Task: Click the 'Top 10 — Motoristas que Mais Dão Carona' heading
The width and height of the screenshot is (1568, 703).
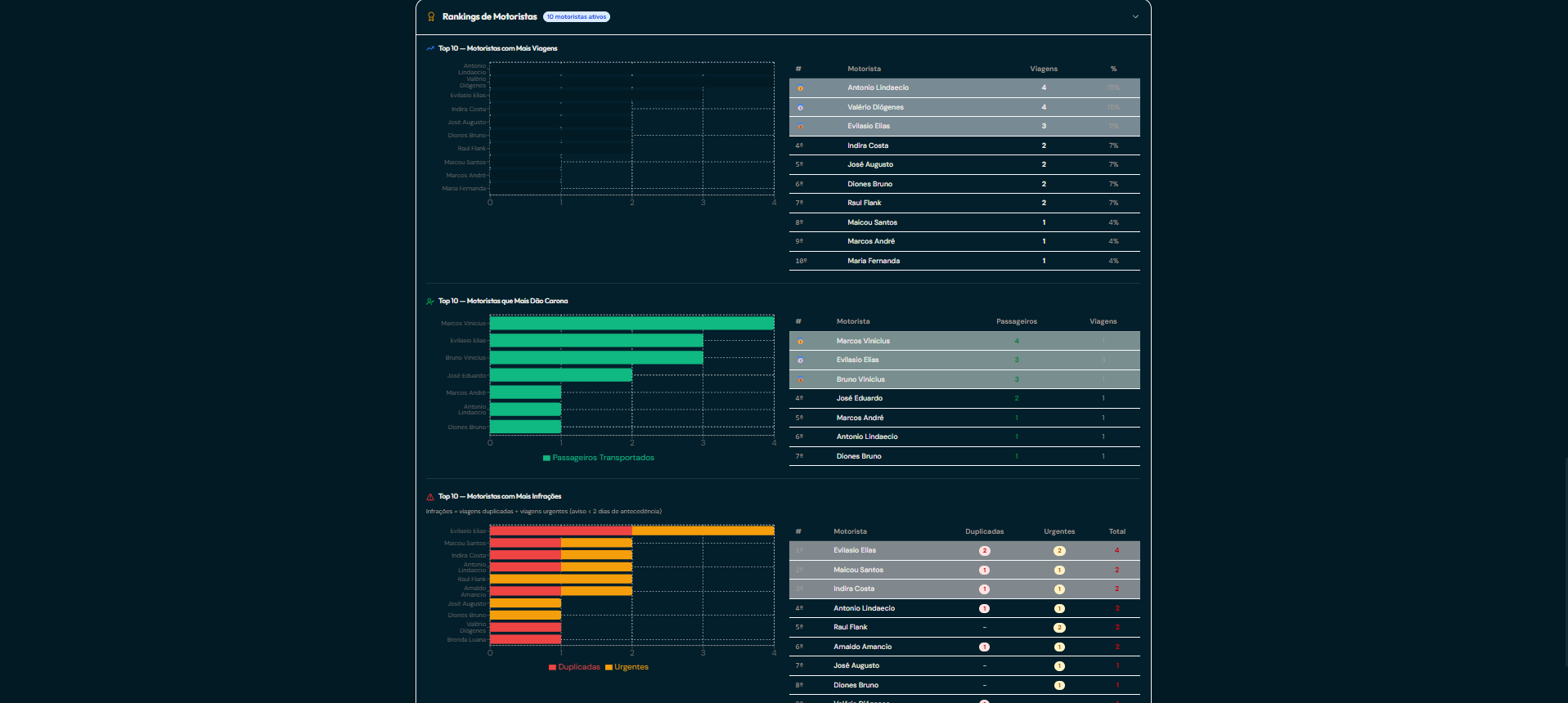Action: click(503, 301)
